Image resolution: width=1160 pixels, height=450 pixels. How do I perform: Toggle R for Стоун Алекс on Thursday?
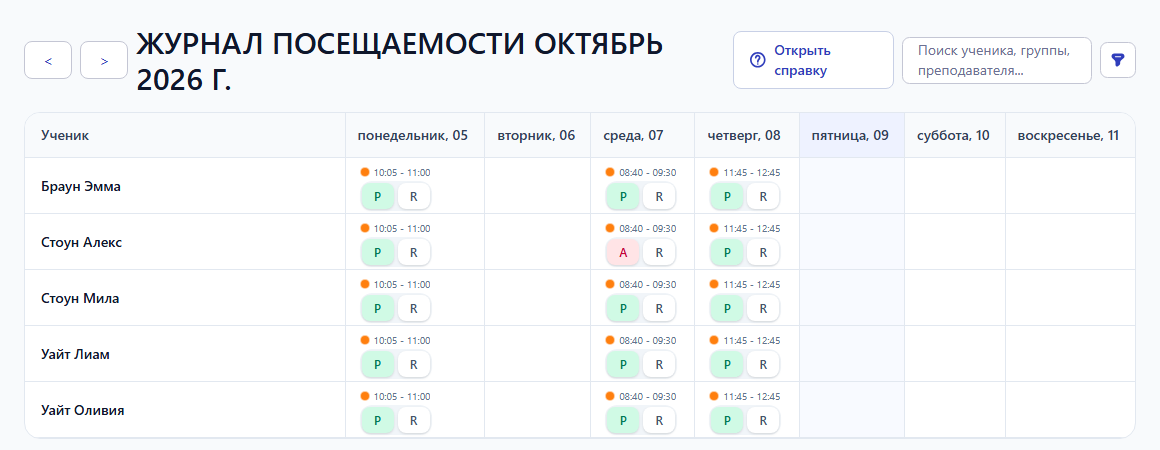(x=763, y=252)
